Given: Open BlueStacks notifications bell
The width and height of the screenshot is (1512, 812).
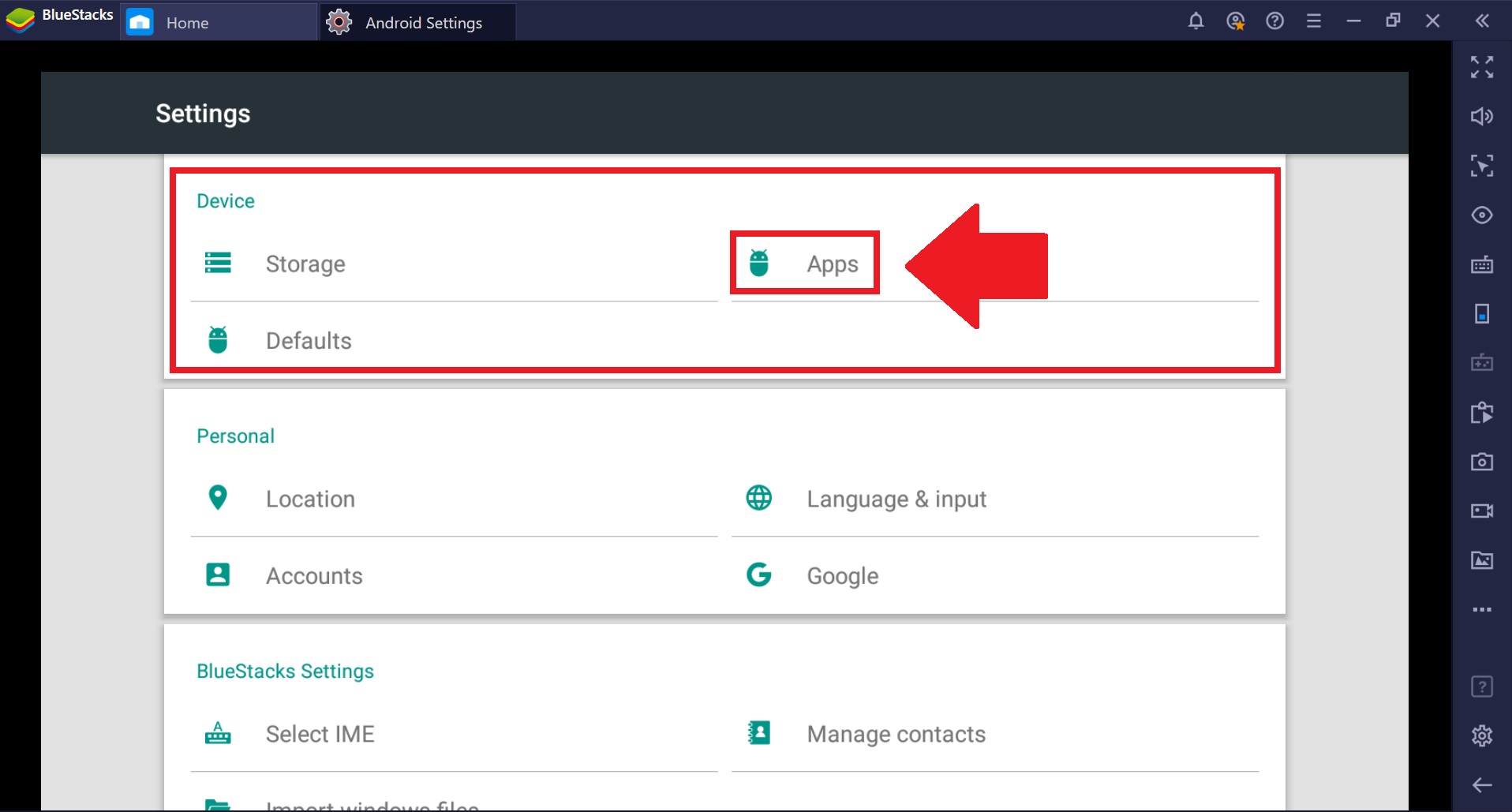Looking at the screenshot, I should (1196, 21).
